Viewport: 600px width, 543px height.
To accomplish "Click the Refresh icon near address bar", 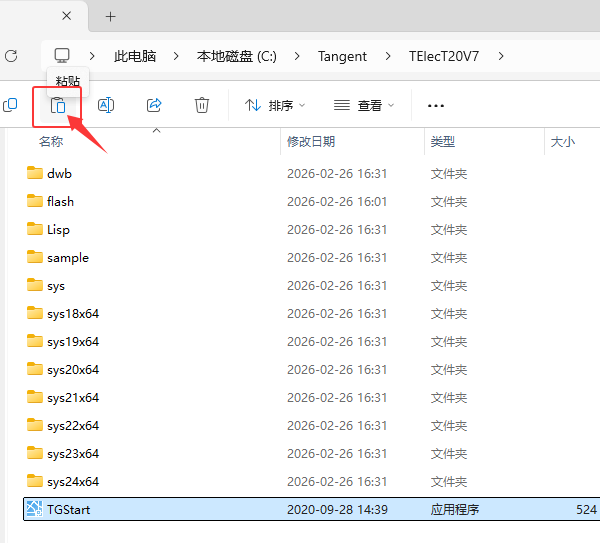I will pos(11,56).
